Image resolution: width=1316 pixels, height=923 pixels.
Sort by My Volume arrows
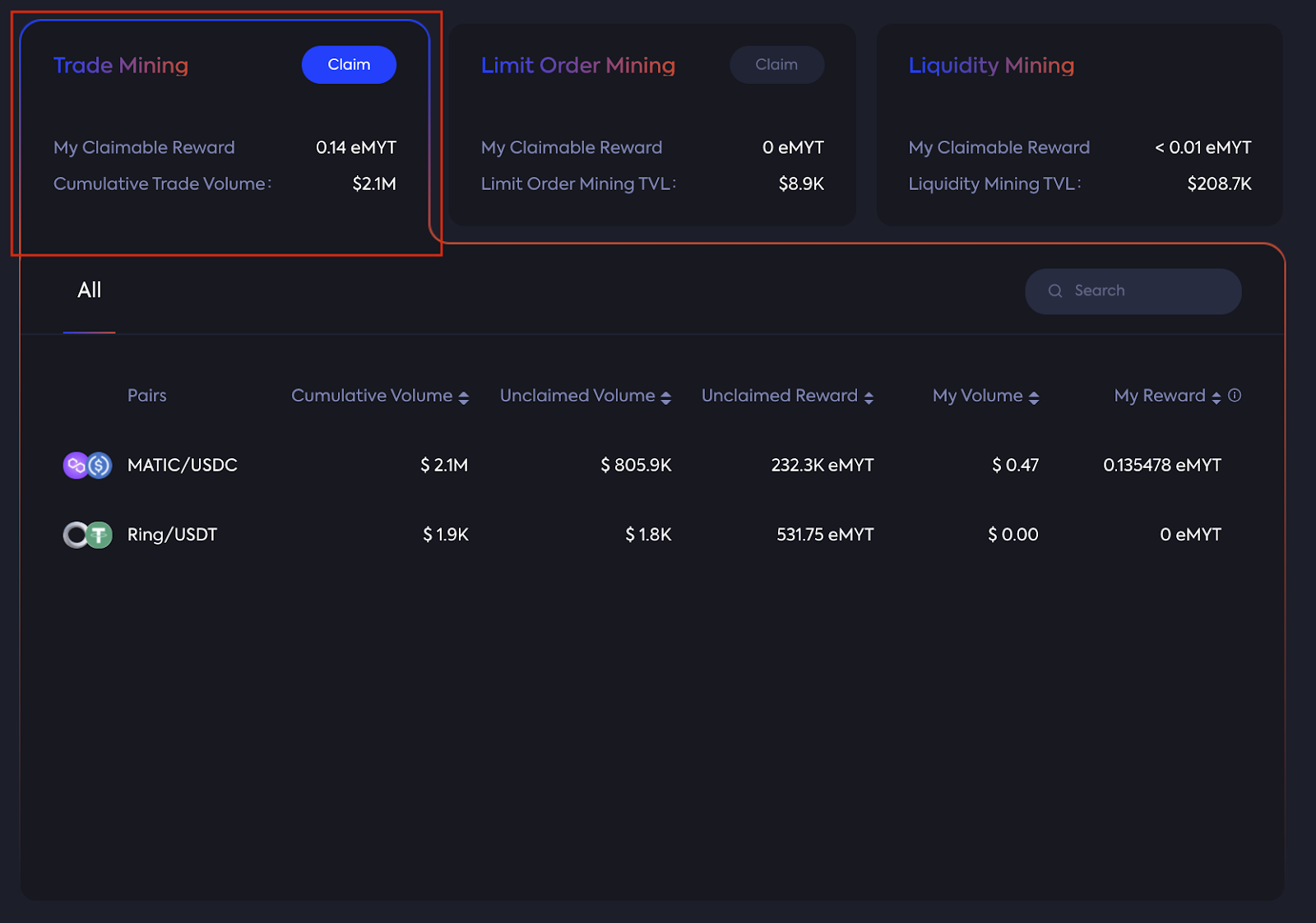pyautogui.click(x=1034, y=397)
